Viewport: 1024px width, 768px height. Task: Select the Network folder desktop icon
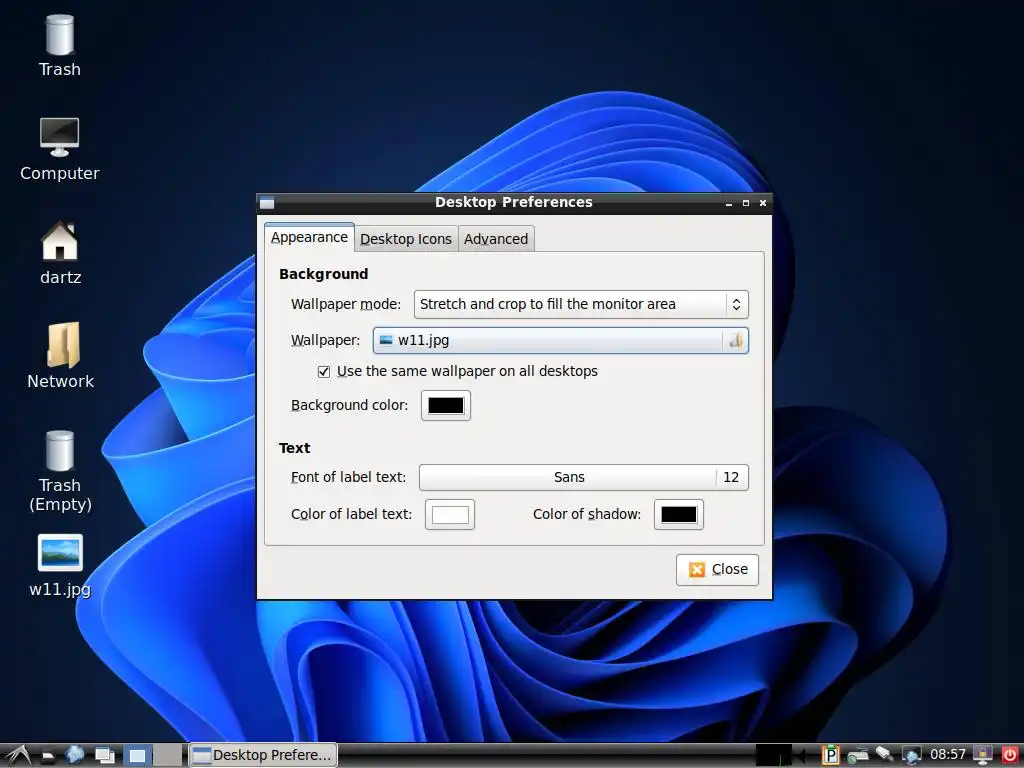point(61,357)
